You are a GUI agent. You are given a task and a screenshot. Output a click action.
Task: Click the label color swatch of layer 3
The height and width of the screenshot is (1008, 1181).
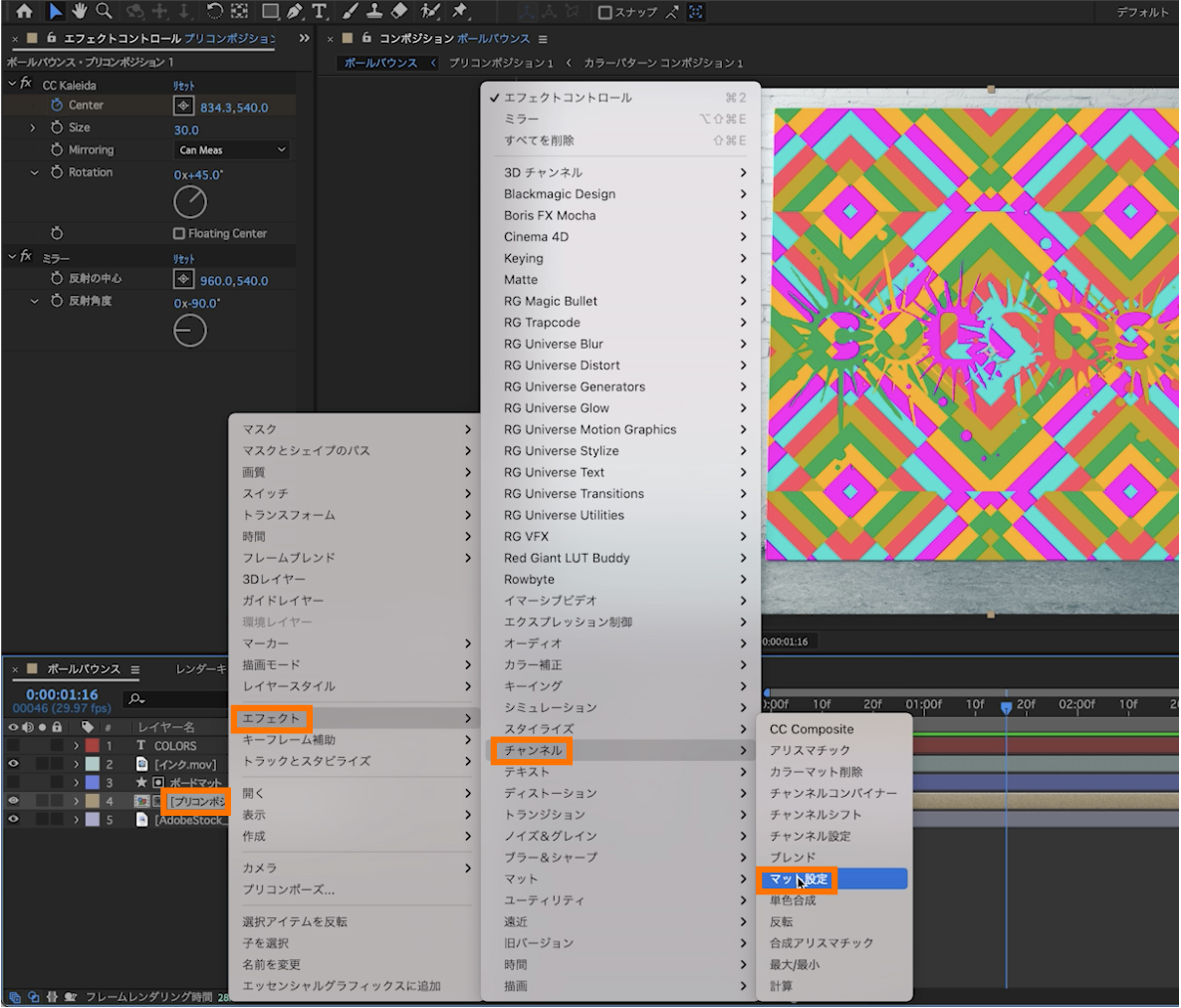click(93, 783)
